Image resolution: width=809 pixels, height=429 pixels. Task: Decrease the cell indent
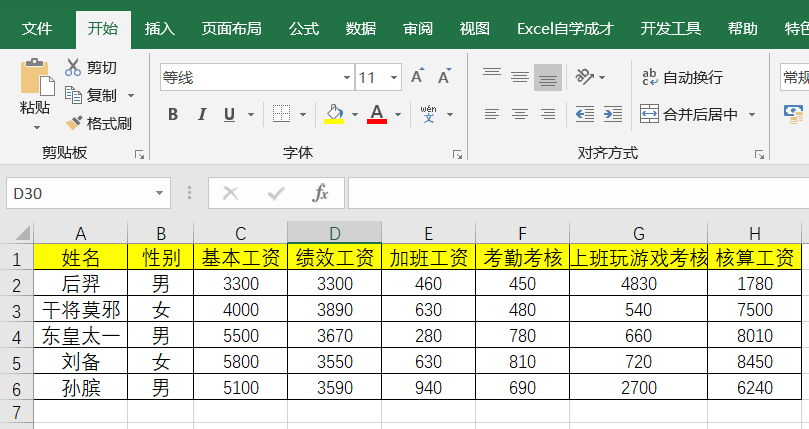click(x=585, y=114)
